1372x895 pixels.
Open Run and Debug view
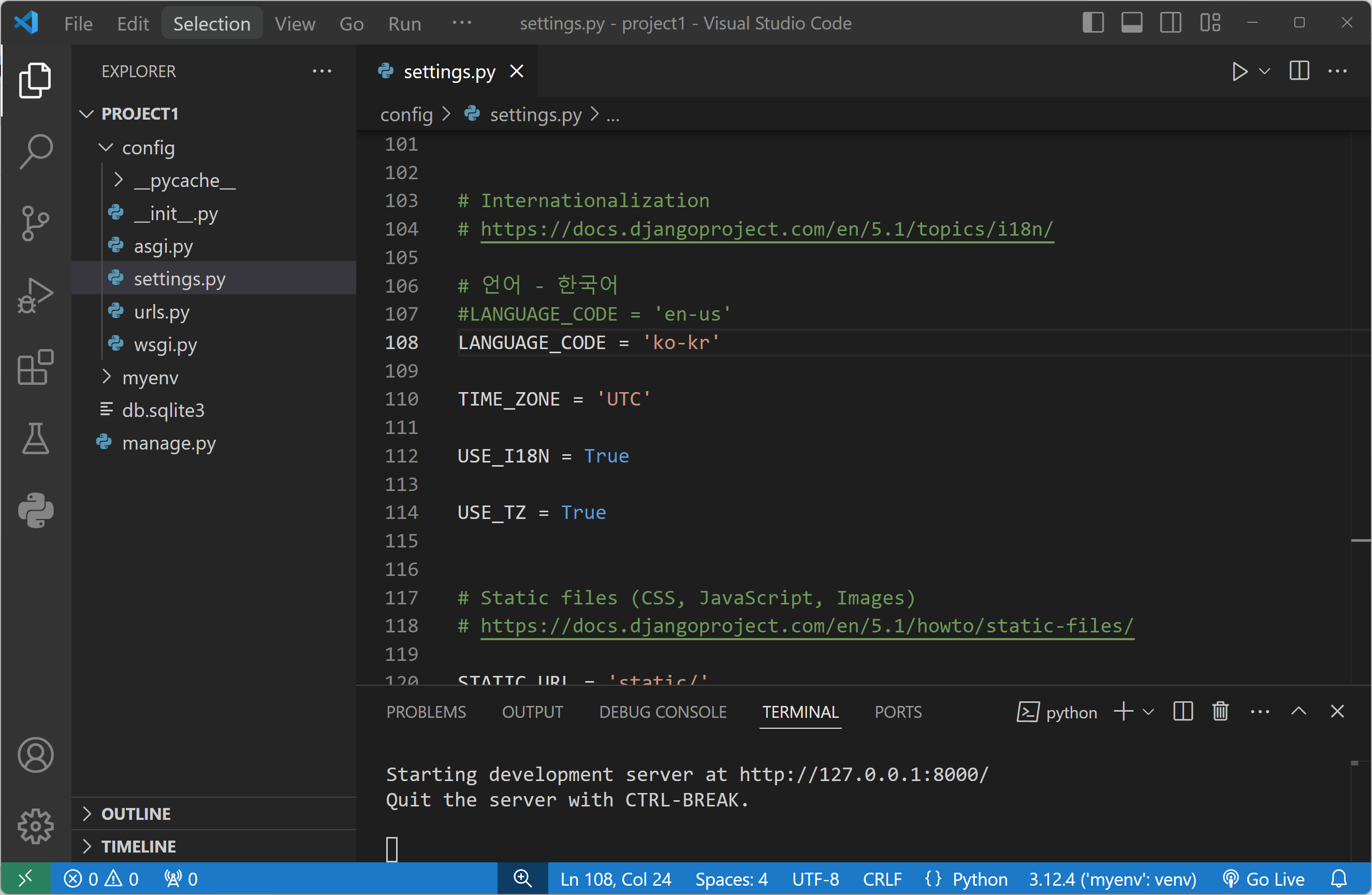pos(36,295)
